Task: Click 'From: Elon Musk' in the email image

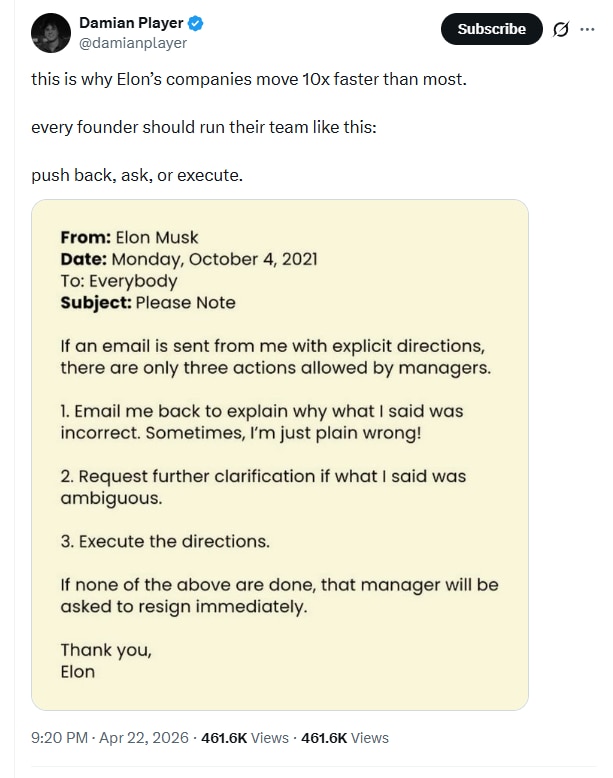Action: pos(130,238)
